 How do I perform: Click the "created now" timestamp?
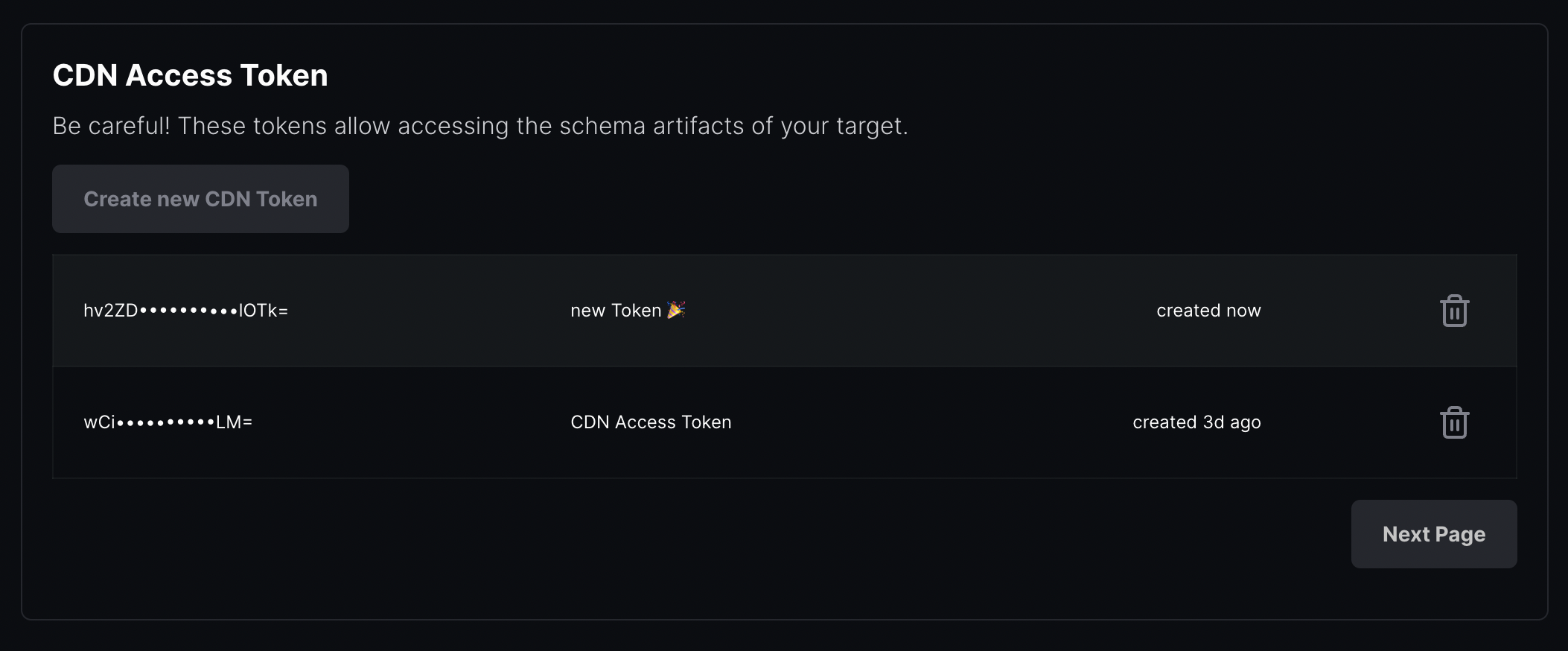[1208, 311]
